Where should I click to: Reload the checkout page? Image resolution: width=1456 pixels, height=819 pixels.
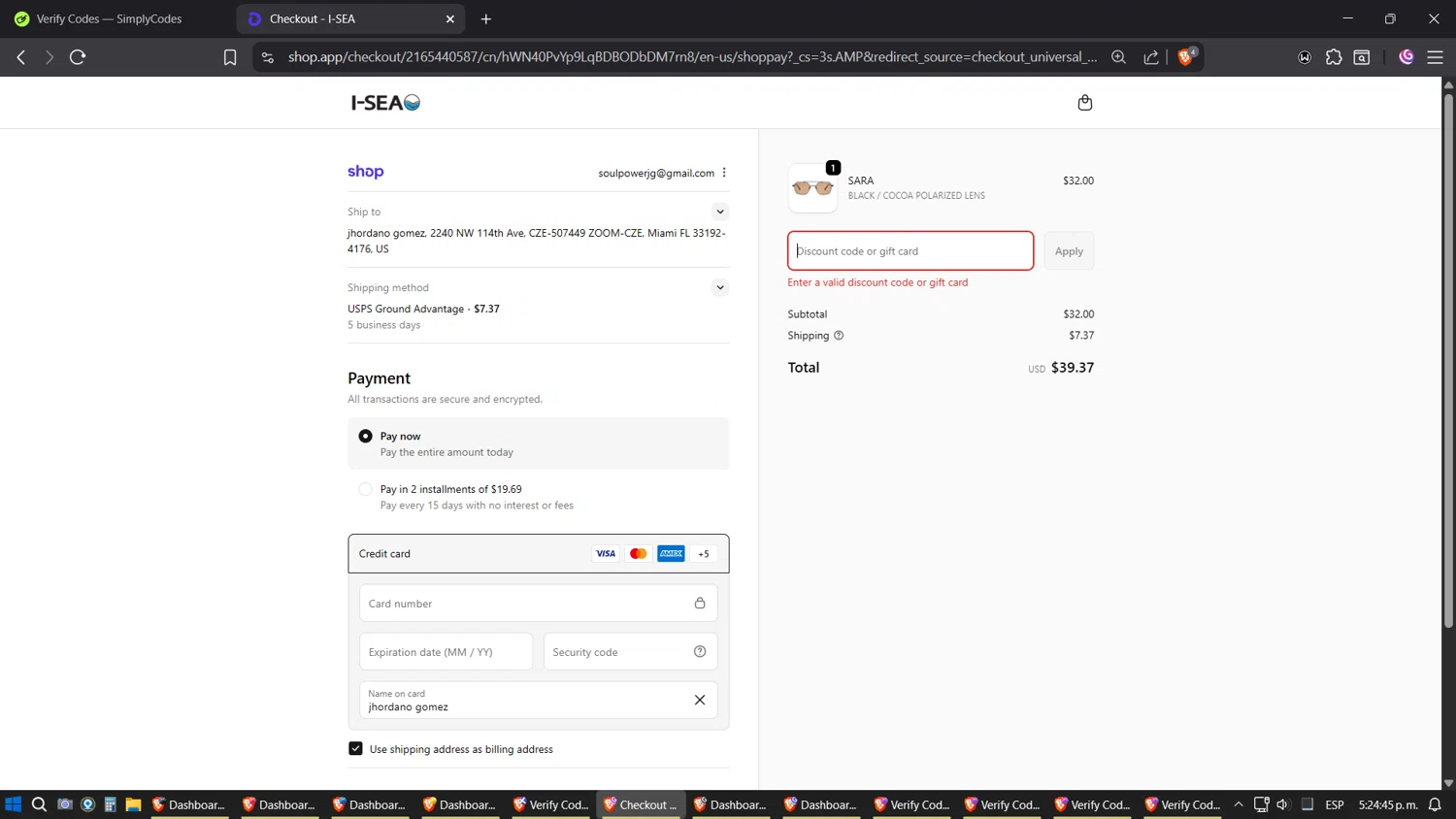78,57
